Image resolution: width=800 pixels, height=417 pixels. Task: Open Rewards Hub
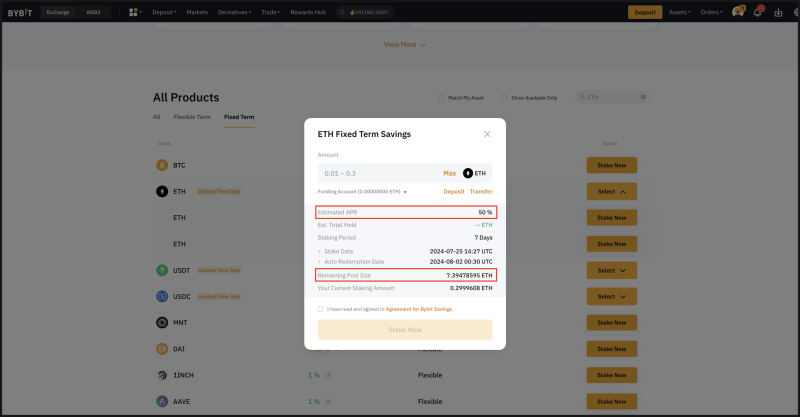tap(308, 12)
